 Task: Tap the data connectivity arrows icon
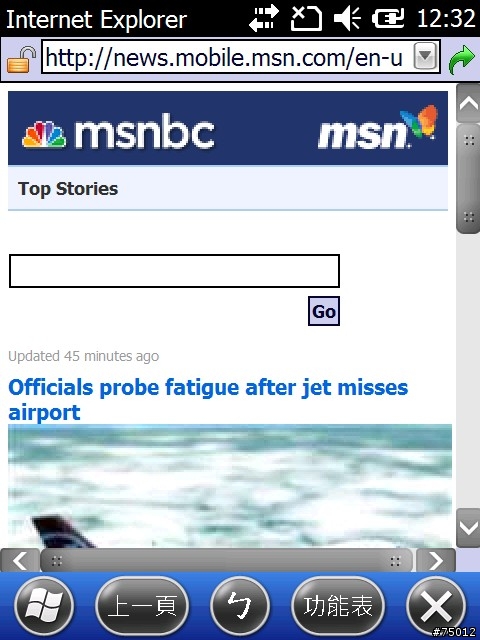(264, 18)
